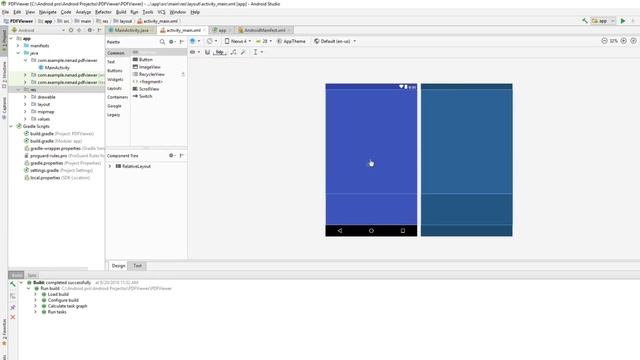Open the File menu
640x360 pixels.
click(x=5, y=12)
